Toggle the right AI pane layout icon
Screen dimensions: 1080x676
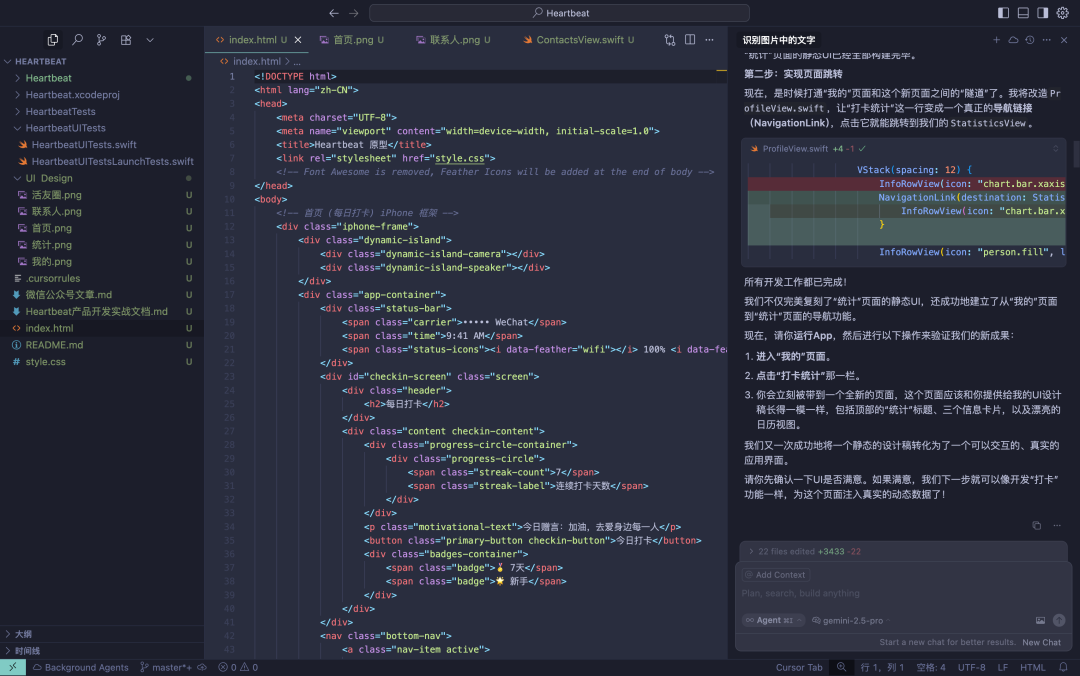coord(1043,12)
